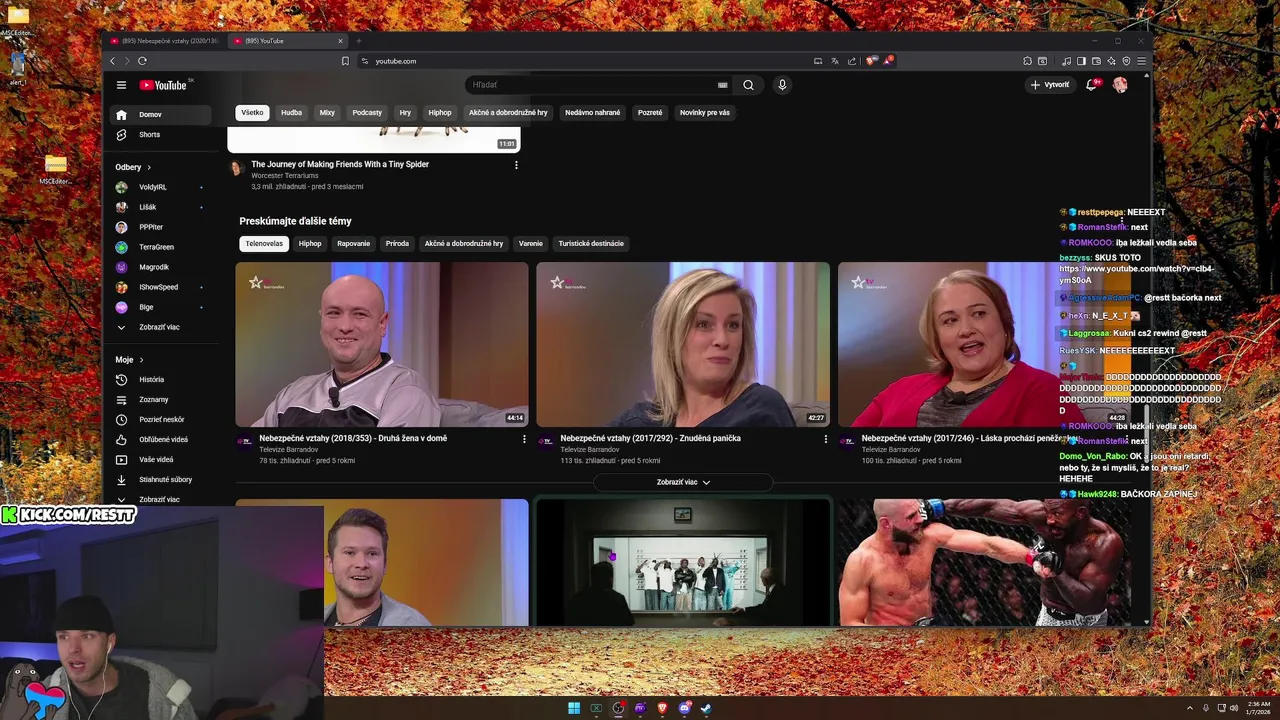Show more items below Stiahnuté súbory
This screenshot has height=720, width=1280.
pyautogui.click(x=160, y=499)
